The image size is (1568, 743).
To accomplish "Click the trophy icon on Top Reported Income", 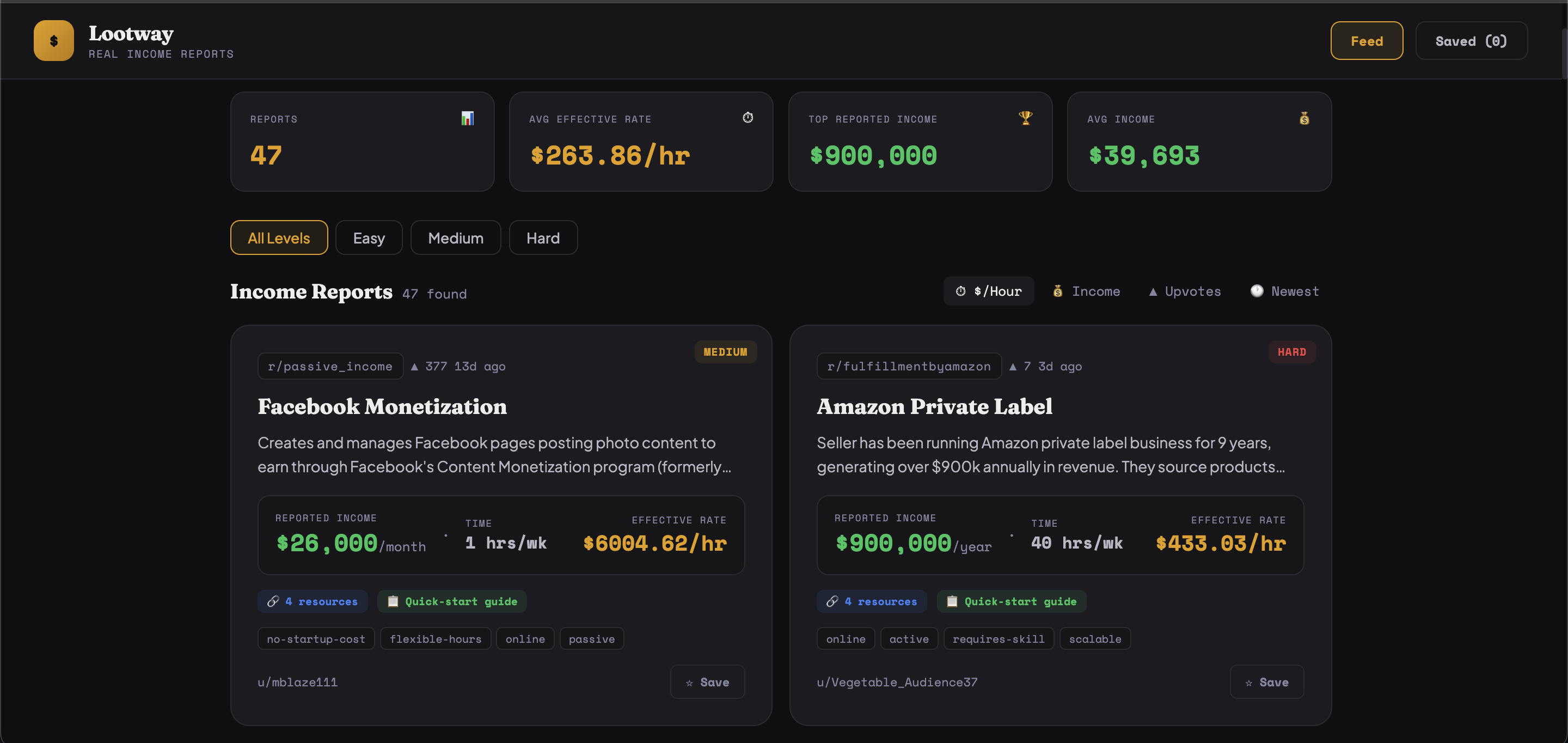I will [1026, 118].
